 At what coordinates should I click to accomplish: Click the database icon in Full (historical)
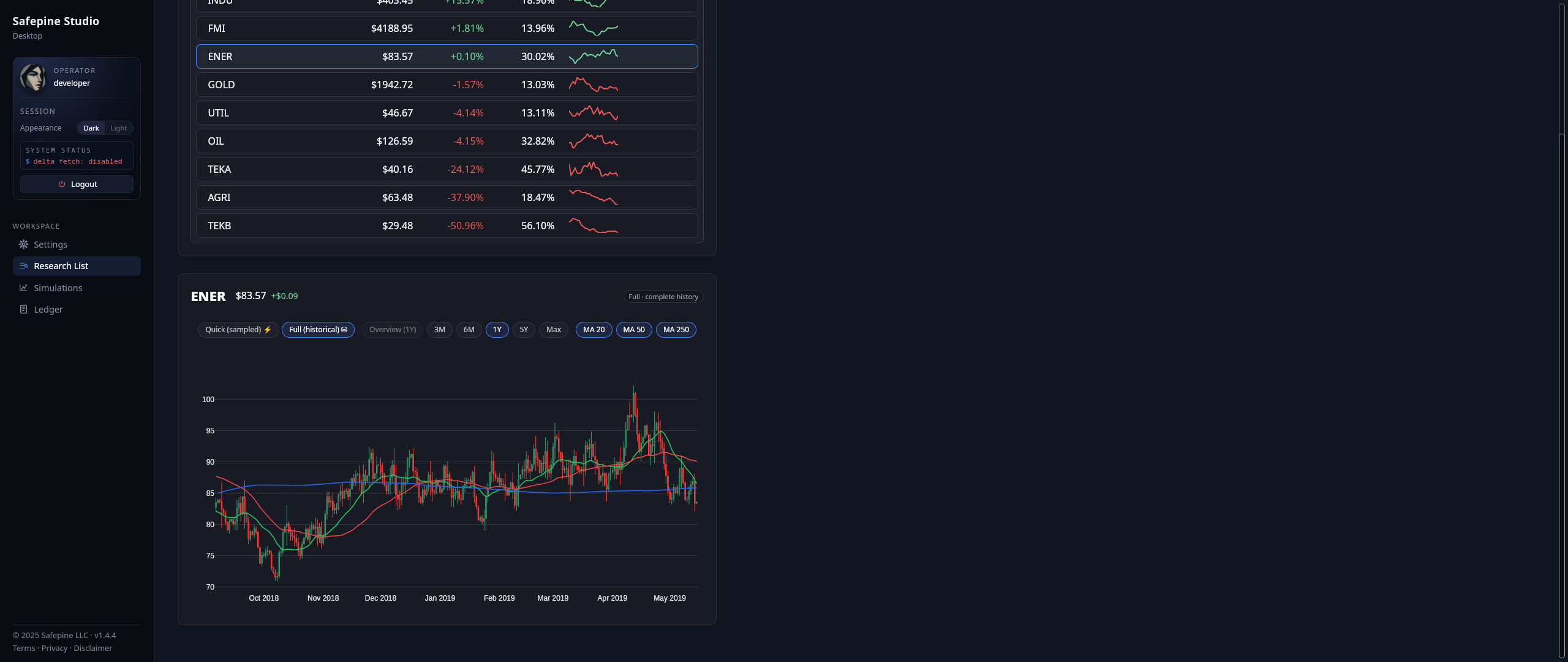click(x=345, y=329)
